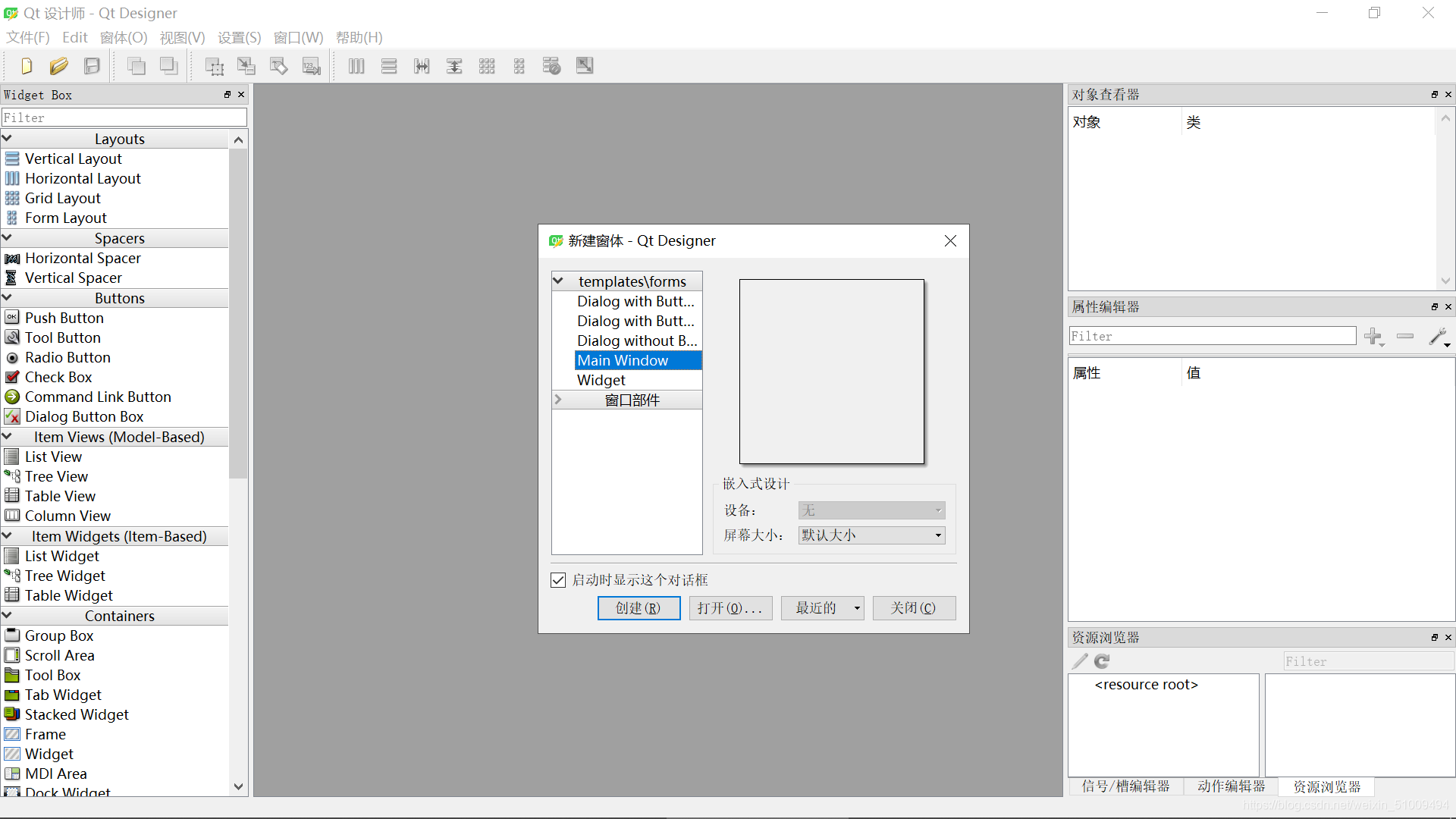1456x819 pixels.
Task: Select Table View in Widget Box
Action: tap(60, 496)
